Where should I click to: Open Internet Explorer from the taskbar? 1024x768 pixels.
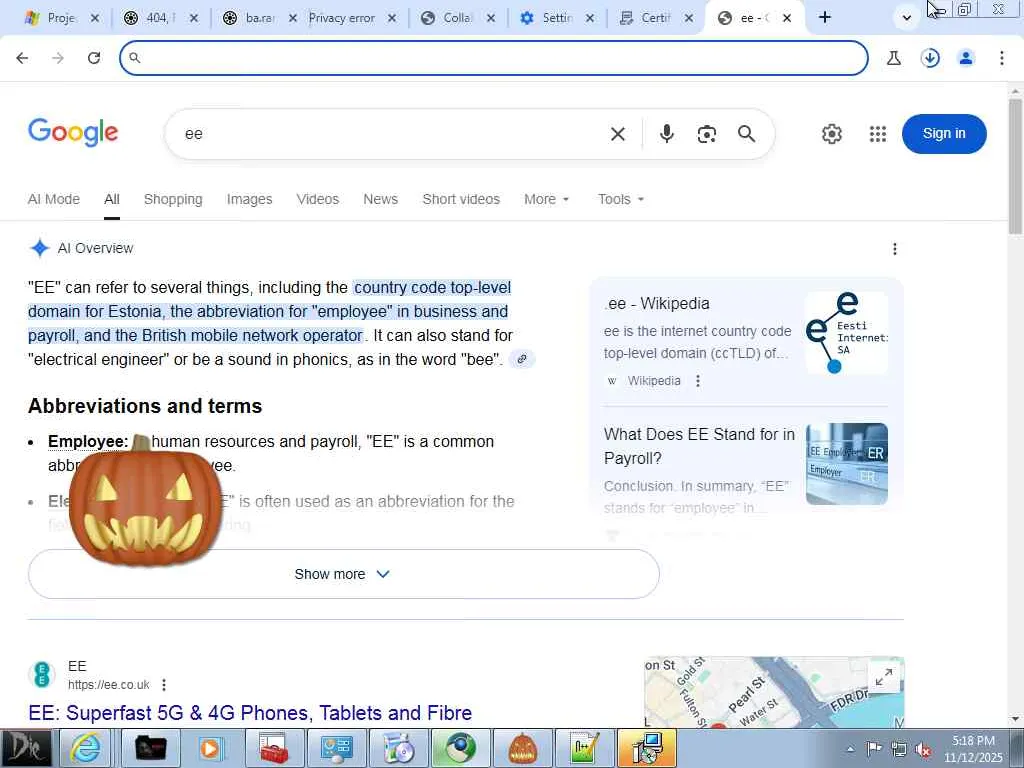coord(86,748)
